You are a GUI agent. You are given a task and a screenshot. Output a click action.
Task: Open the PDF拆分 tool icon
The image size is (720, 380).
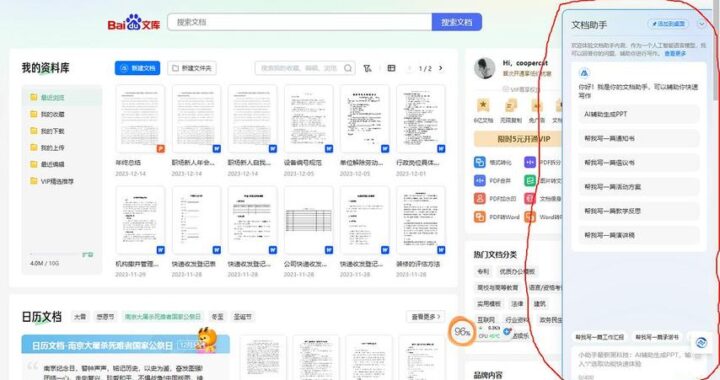point(530,162)
